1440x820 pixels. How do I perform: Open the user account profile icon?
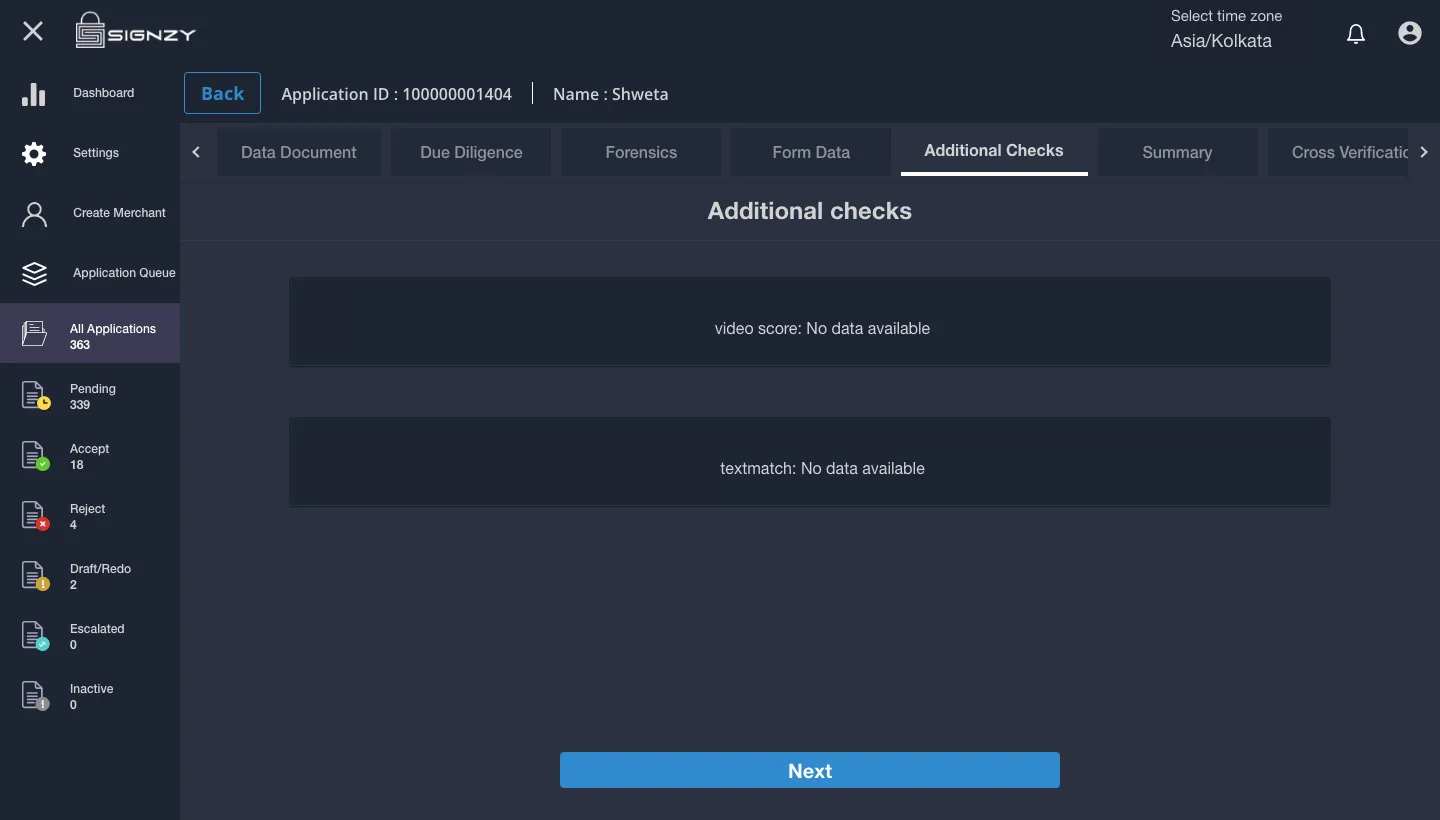[x=1410, y=33]
